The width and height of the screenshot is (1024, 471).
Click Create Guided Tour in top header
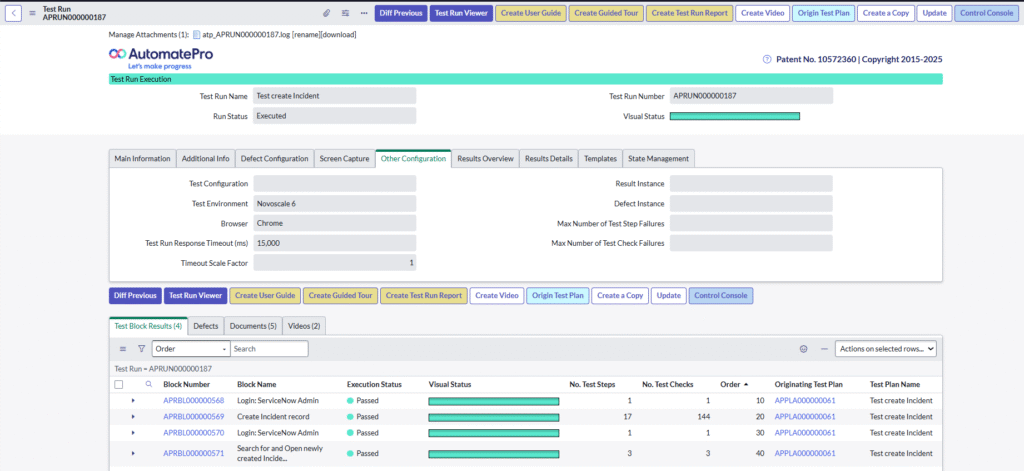(x=606, y=13)
